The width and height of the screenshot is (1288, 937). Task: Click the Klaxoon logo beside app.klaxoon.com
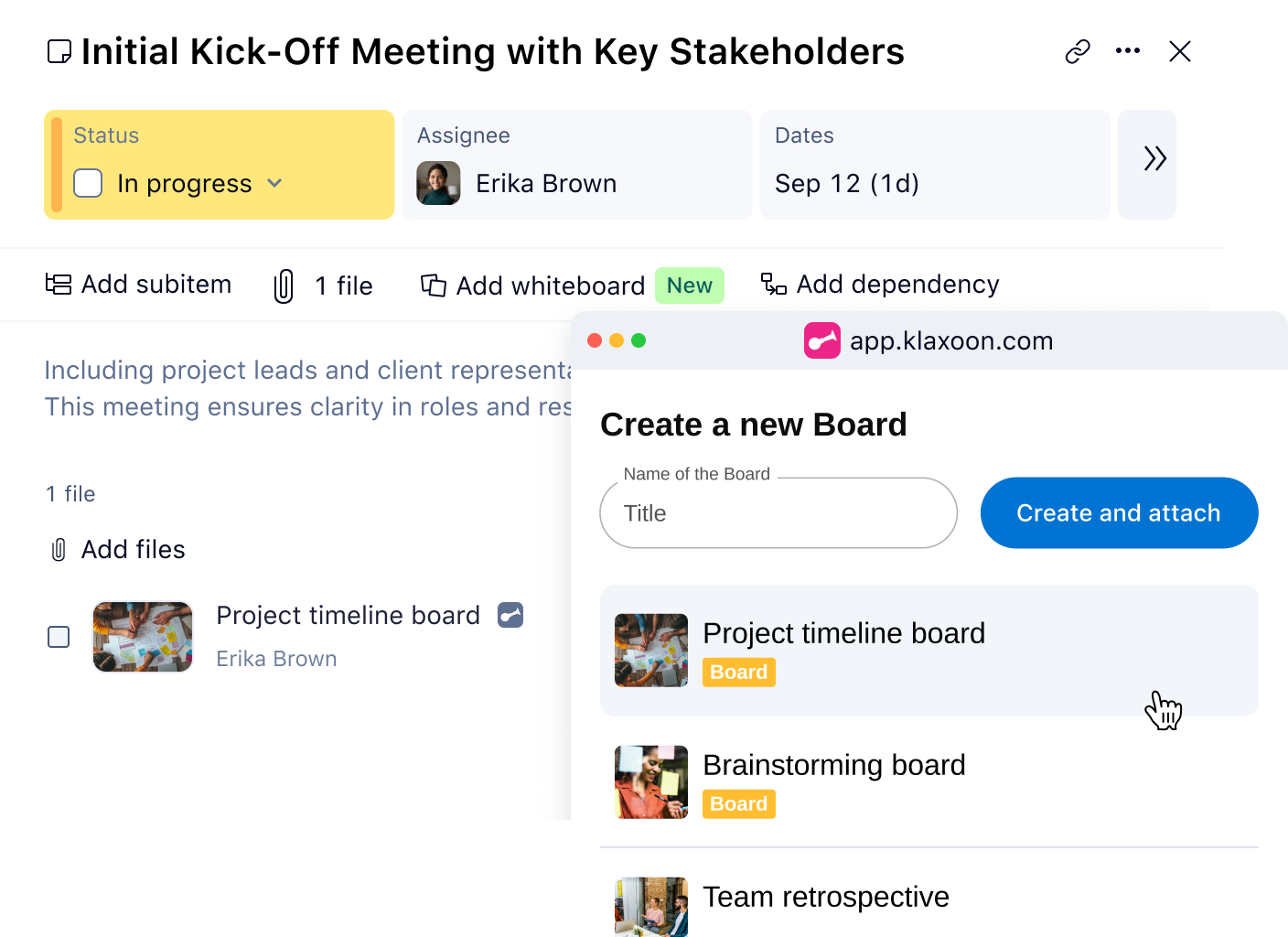[x=821, y=340]
